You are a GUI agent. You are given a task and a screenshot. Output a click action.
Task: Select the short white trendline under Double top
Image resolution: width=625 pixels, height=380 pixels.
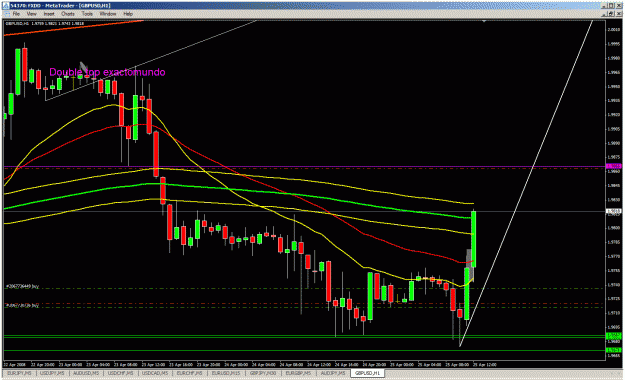[72, 90]
